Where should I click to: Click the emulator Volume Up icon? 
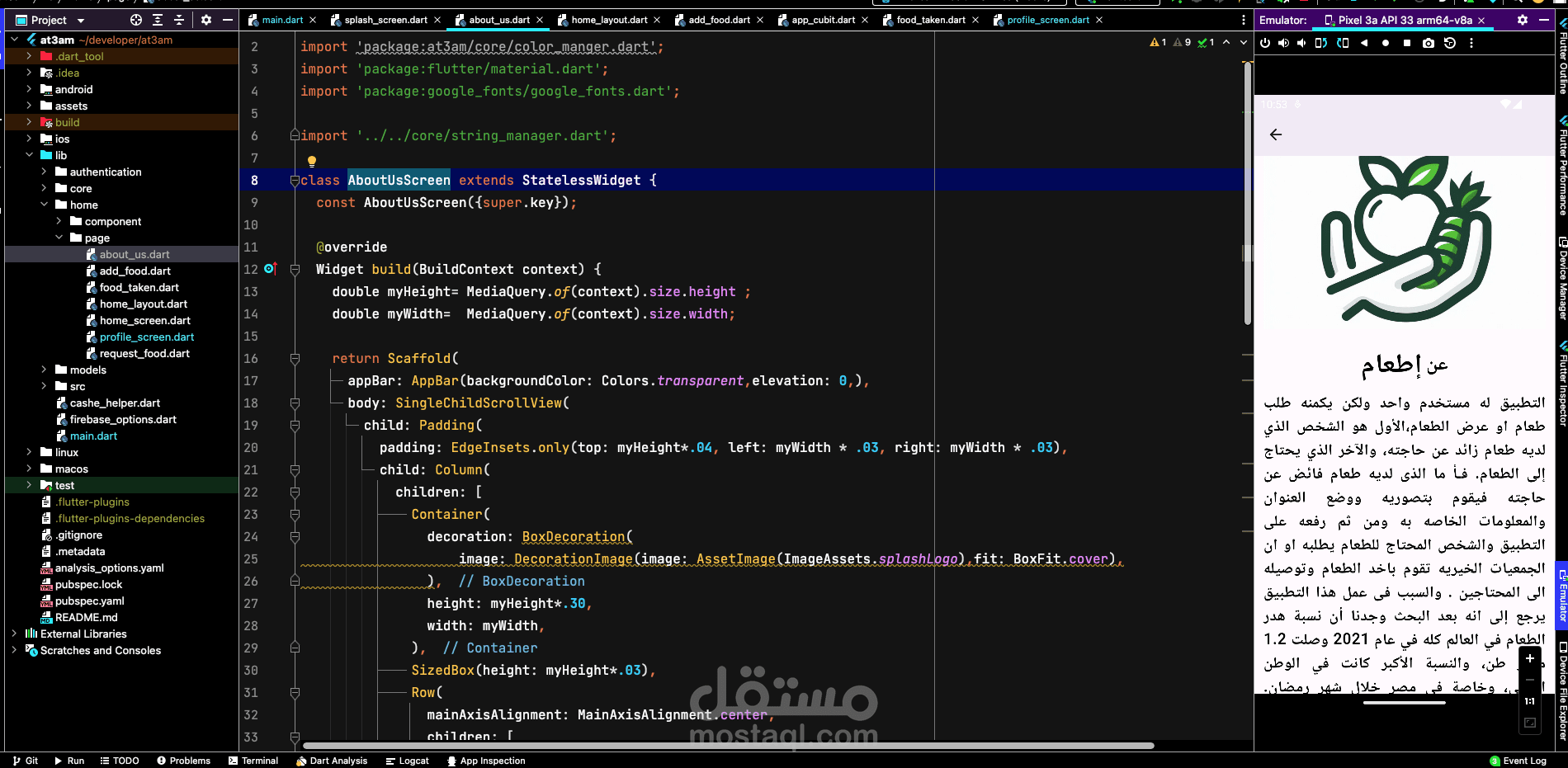(1283, 43)
